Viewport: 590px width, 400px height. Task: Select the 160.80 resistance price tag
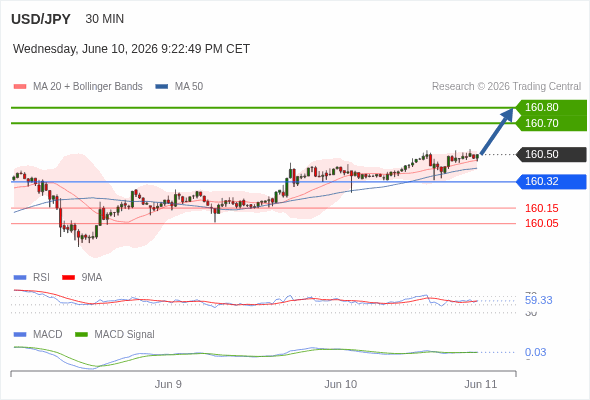pyautogui.click(x=551, y=107)
